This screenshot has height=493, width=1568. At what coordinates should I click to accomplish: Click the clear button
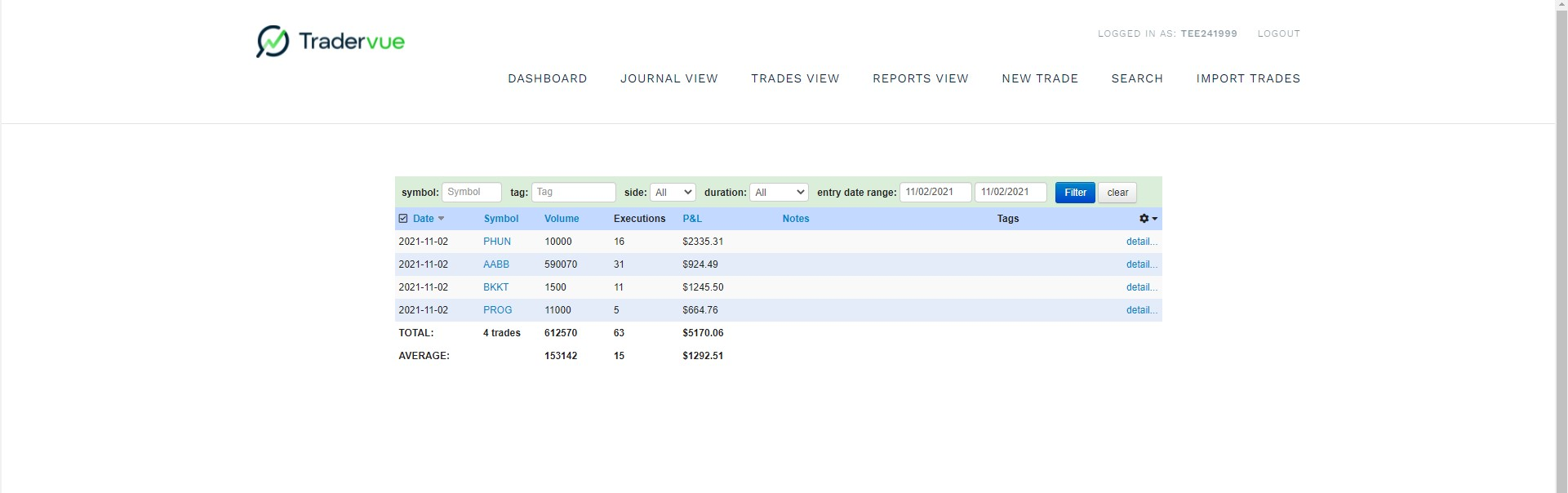(x=1117, y=193)
